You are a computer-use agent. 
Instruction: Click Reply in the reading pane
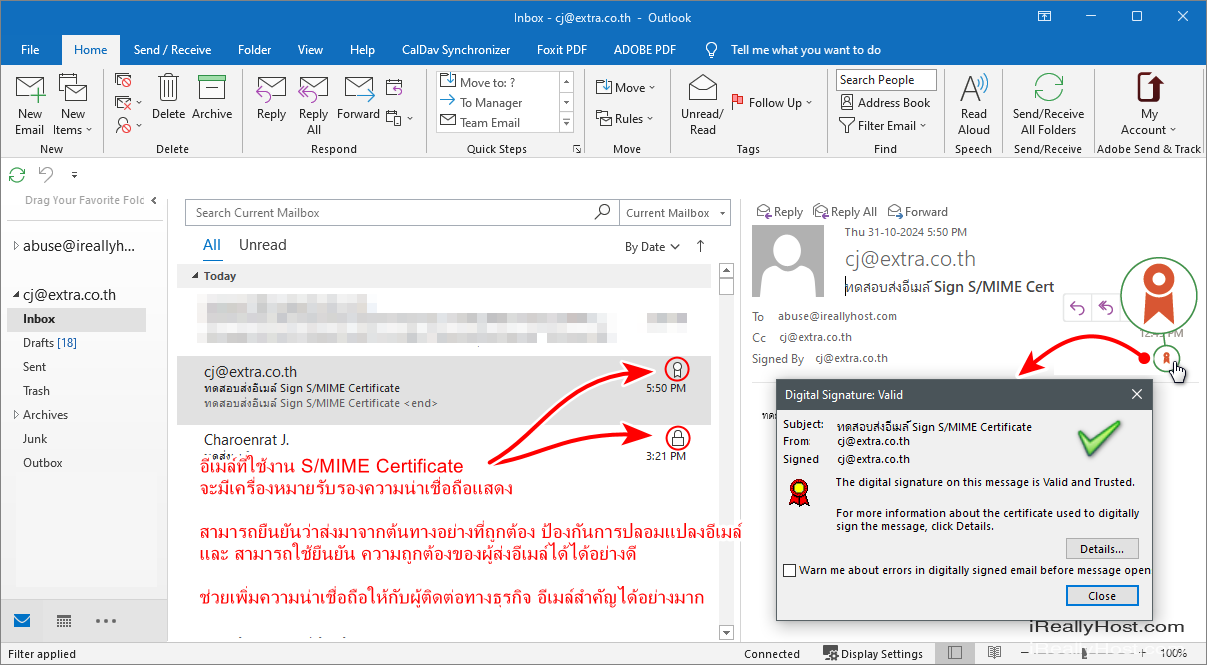[x=780, y=212]
